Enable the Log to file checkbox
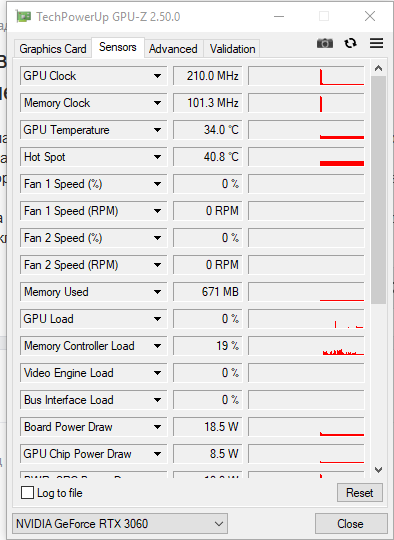This screenshot has width=394, height=540. [x=28, y=492]
